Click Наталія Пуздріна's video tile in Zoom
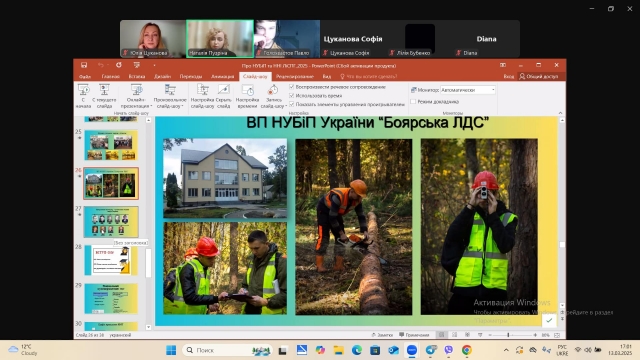The height and width of the screenshot is (360, 640). pyautogui.click(x=220, y=39)
